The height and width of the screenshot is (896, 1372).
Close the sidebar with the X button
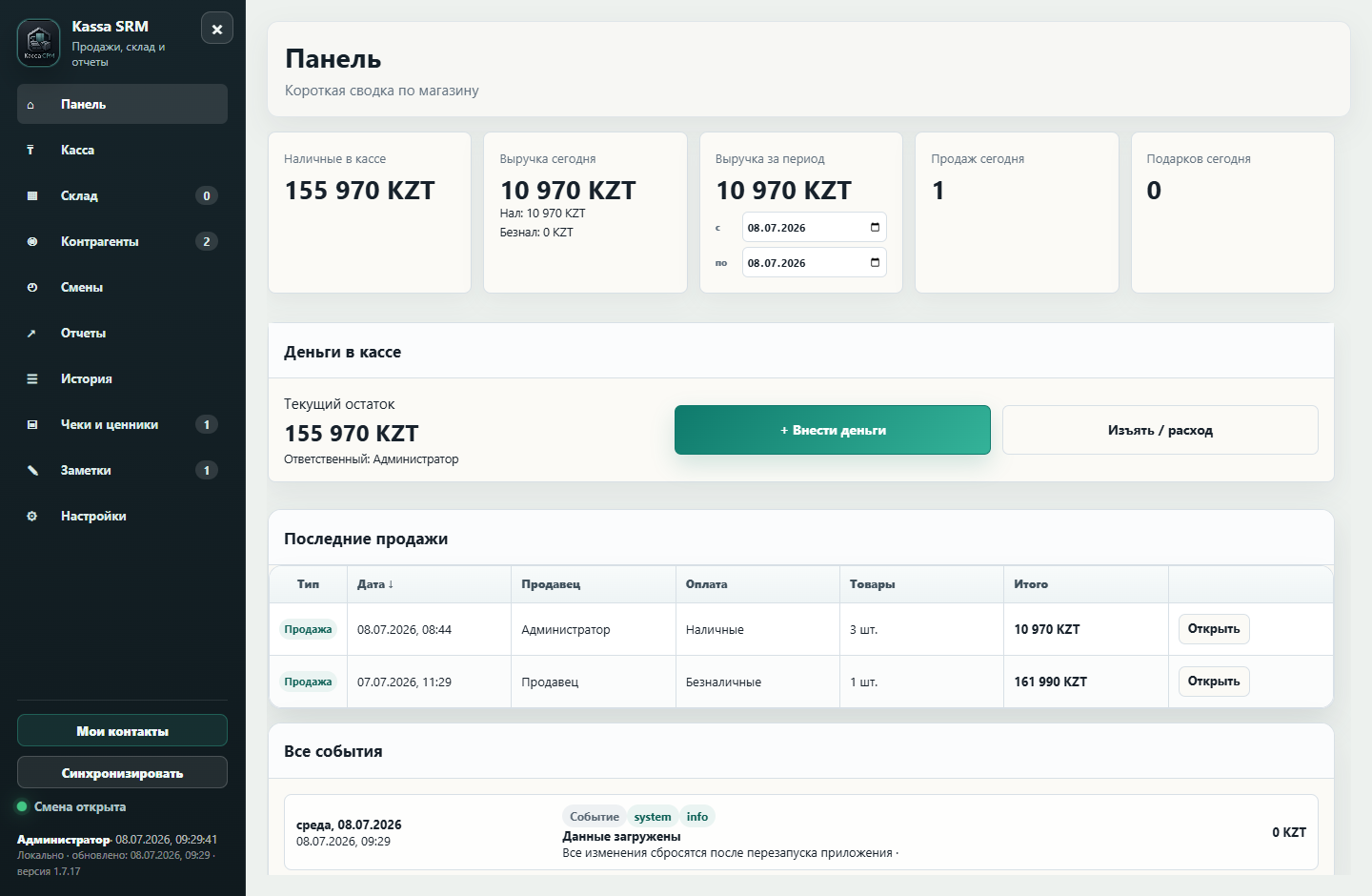tap(217, 29)
